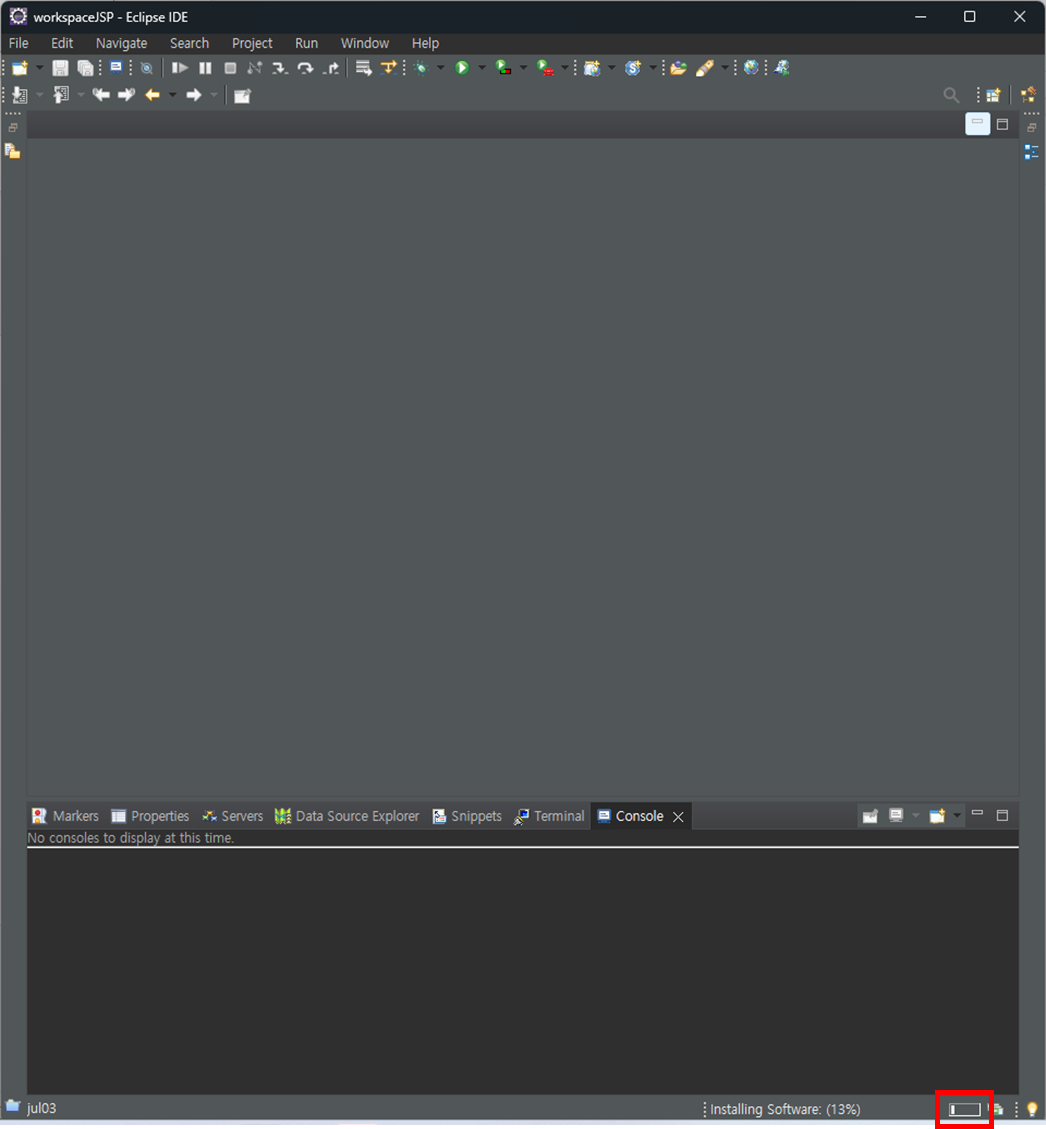
Task: Open the New Web Project dropdown arrow
Action: coord(612,68)
